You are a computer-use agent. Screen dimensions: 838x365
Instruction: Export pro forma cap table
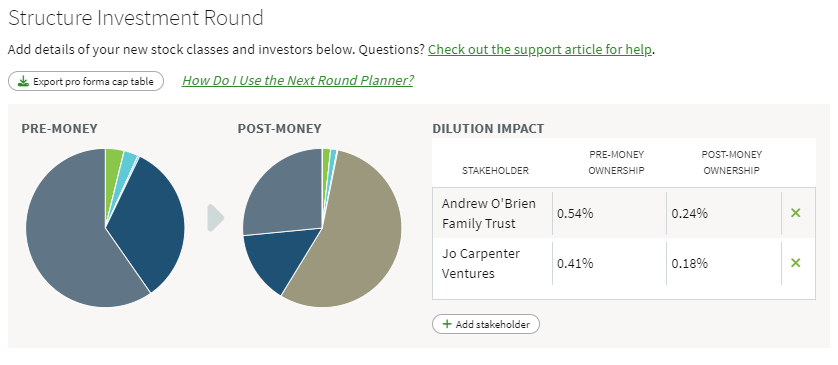[x=86, y=81]
